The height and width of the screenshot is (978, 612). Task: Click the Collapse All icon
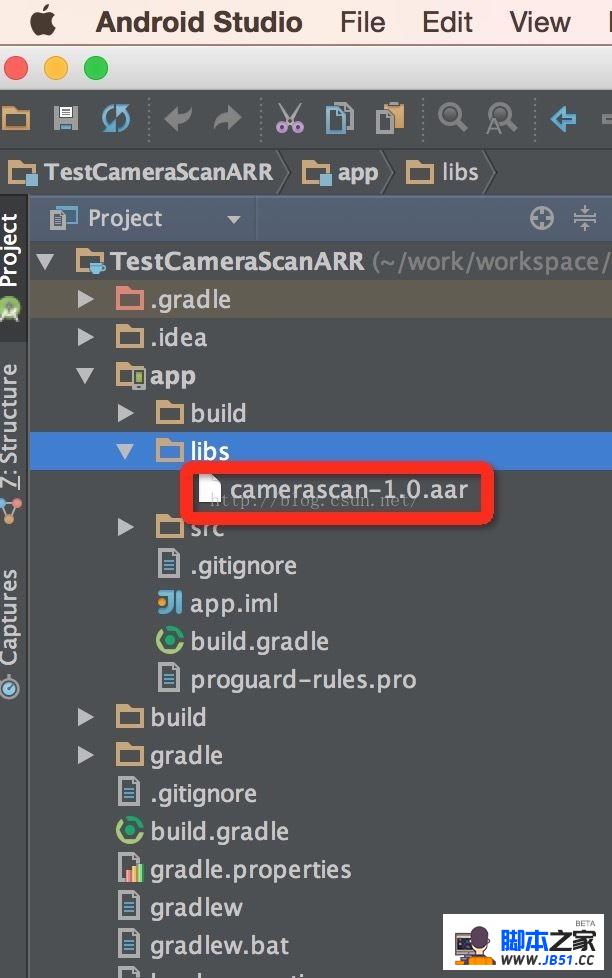point(585,218)
